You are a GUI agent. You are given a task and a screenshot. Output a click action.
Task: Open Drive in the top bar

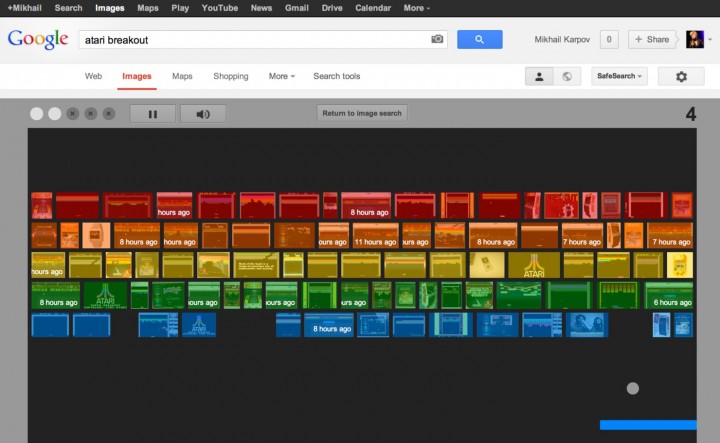tap(332, 8)
